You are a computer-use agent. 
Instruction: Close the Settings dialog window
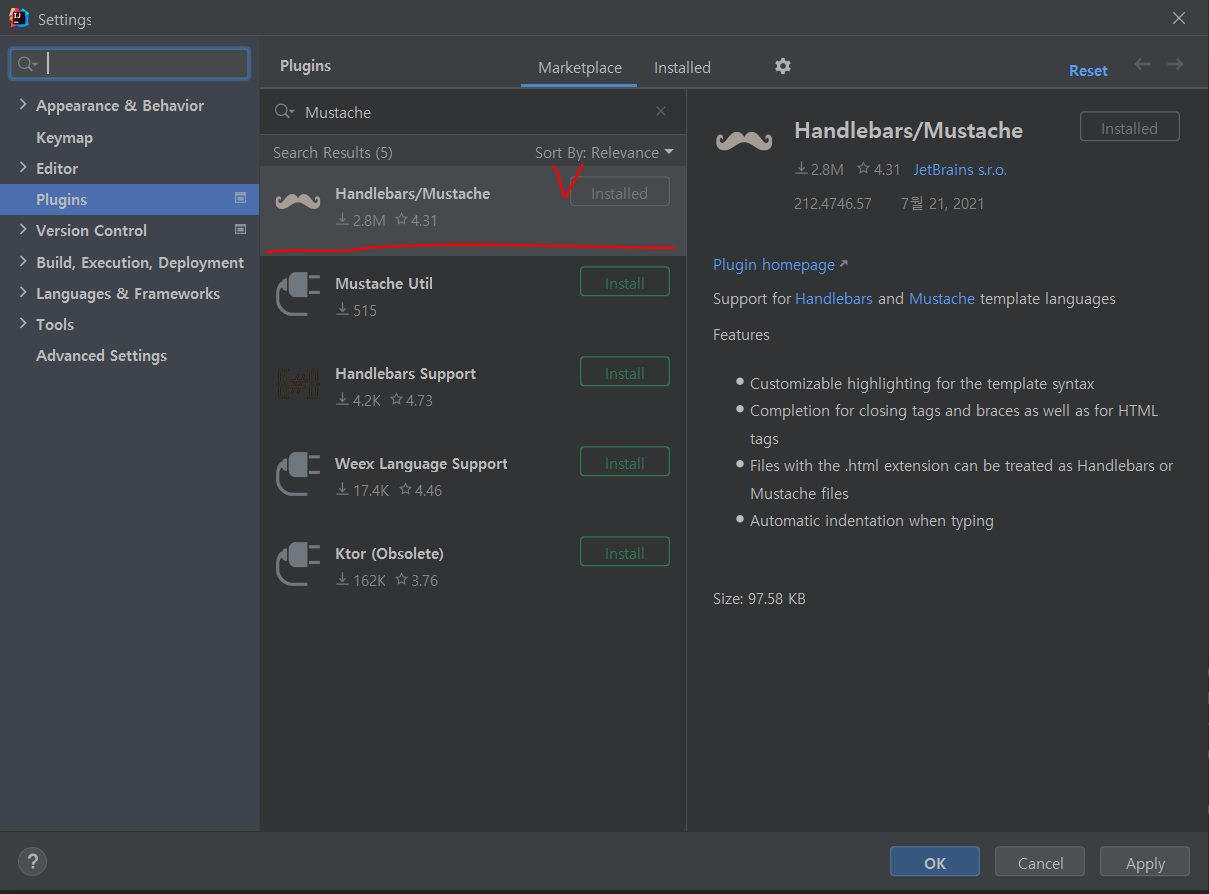point(1180,18)
